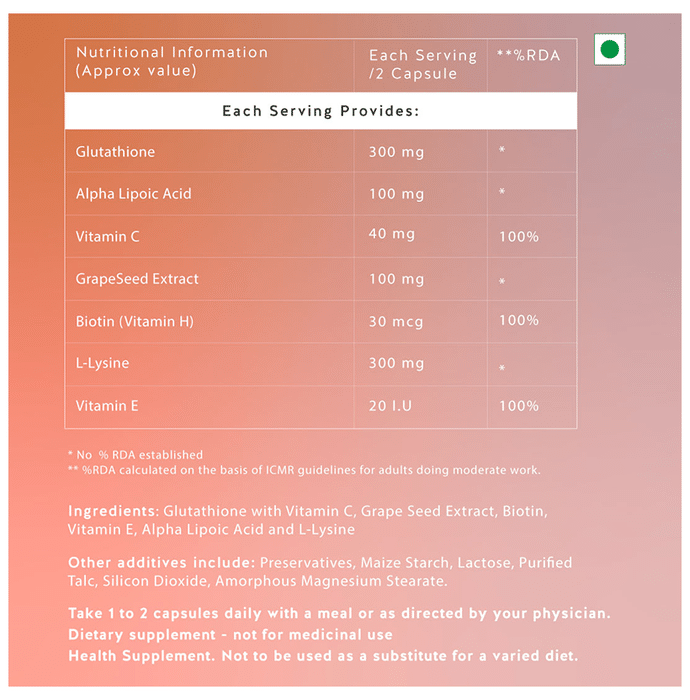The height and width of the screenshot is (700, 690).
Task: Select the Each Serving /2 Capsule column header
Action: point(415,65)
